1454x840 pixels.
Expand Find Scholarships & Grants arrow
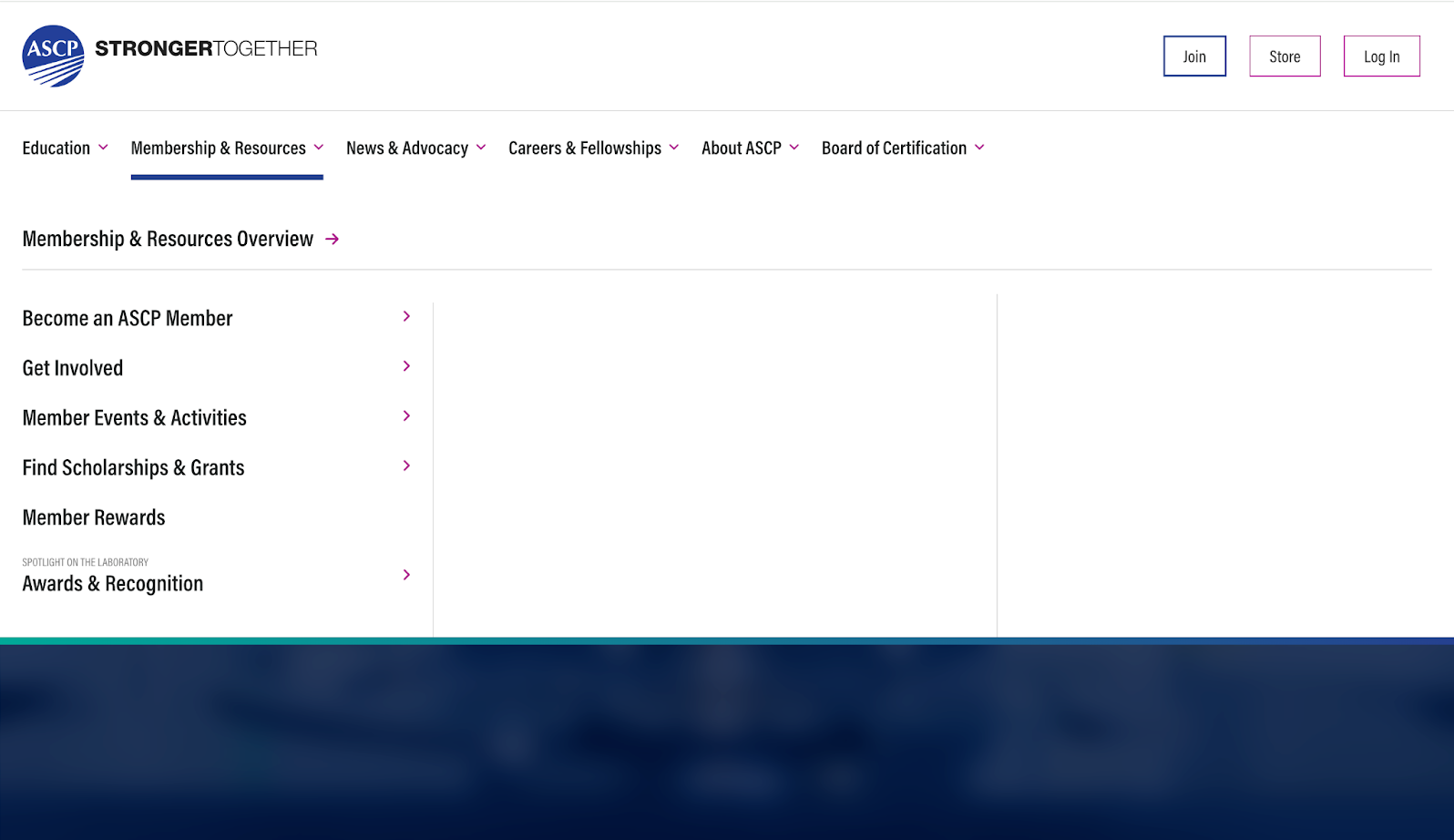tap(406, 466)
